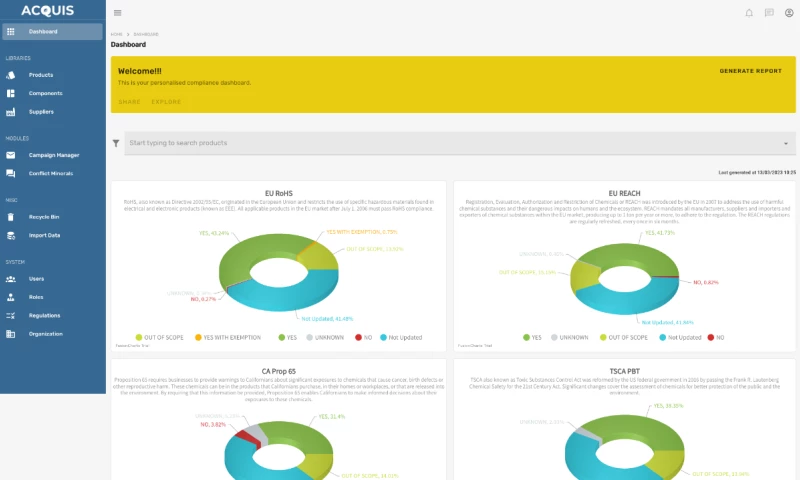Click the filter funnel icon

coord(116,143)
